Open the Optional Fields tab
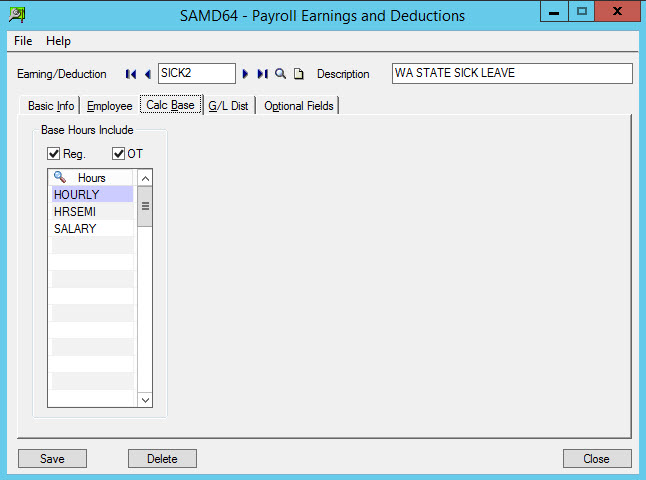 coord(299,106)
